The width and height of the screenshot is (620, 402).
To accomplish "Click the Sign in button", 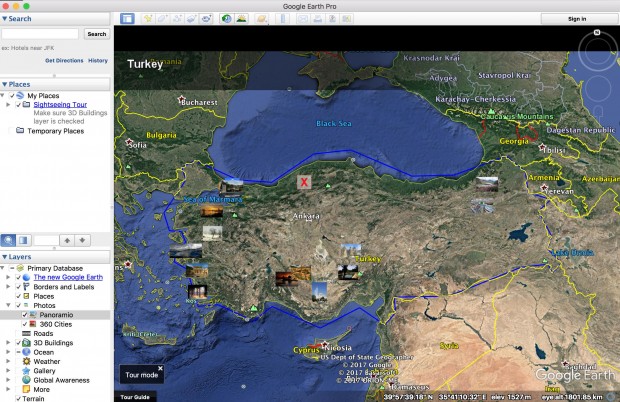I will (x=577, y=19).
